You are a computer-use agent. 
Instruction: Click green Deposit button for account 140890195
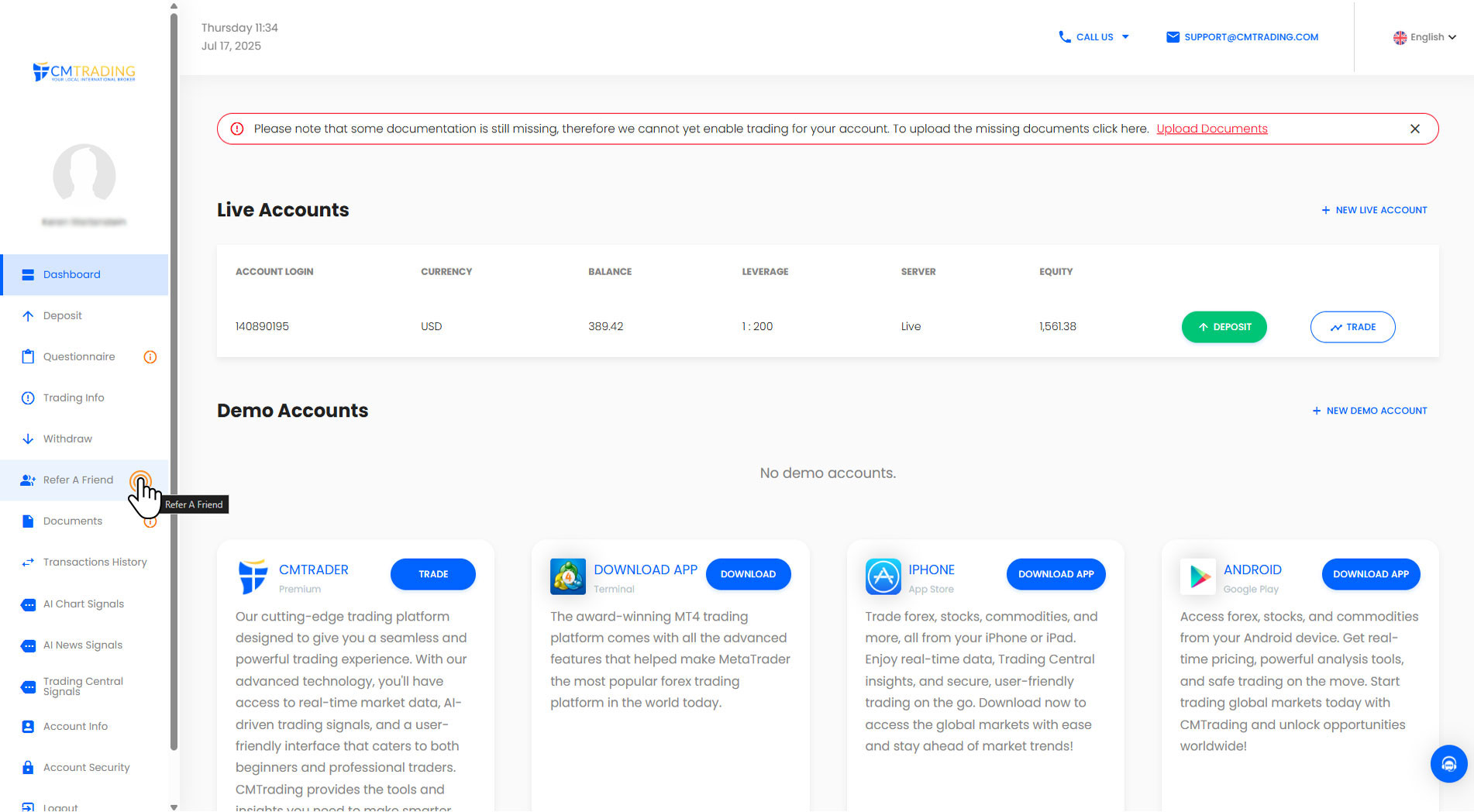[x=1224, y=327]
